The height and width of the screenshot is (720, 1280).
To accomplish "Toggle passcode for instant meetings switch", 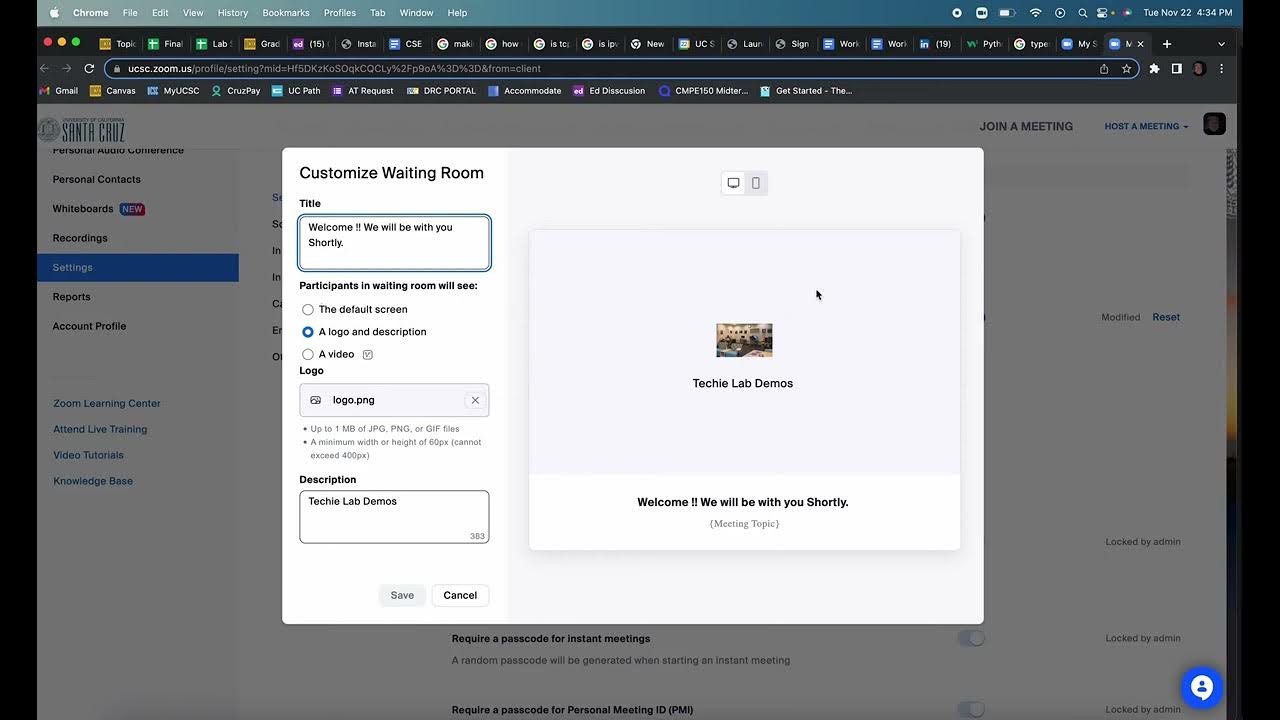I will 970,638.
